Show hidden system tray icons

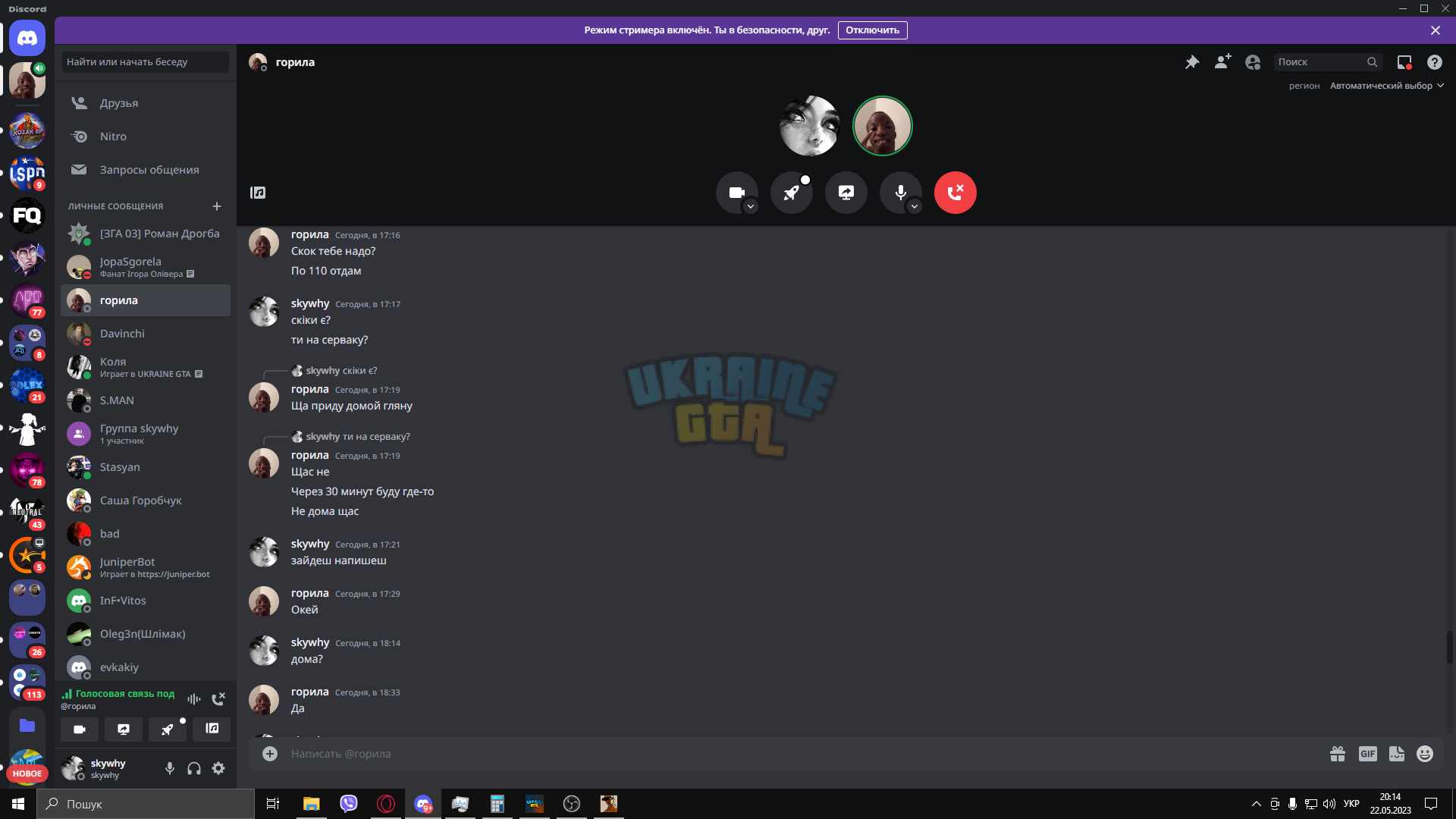[1257, 804]
